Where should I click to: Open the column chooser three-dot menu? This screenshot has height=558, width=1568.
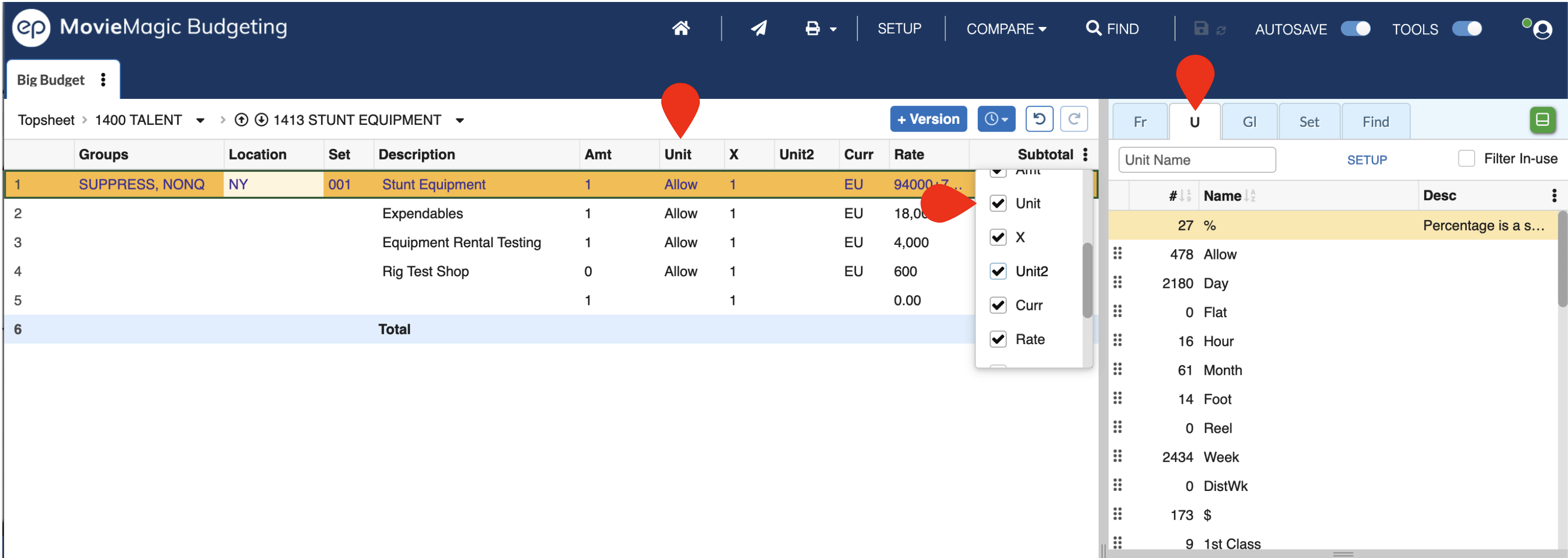[1084, 155]
